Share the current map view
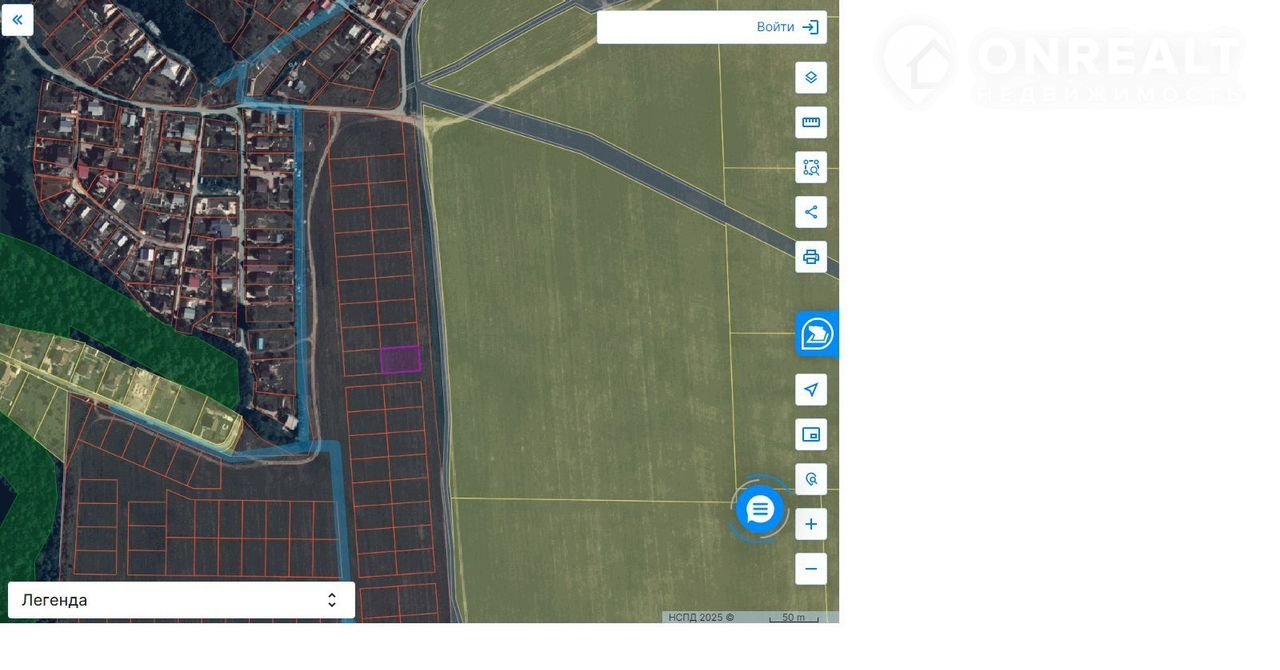 click(811, 212)
